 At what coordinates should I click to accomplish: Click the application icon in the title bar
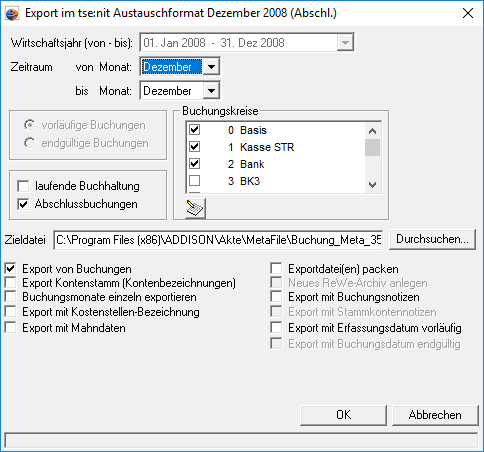coord(12,14)
